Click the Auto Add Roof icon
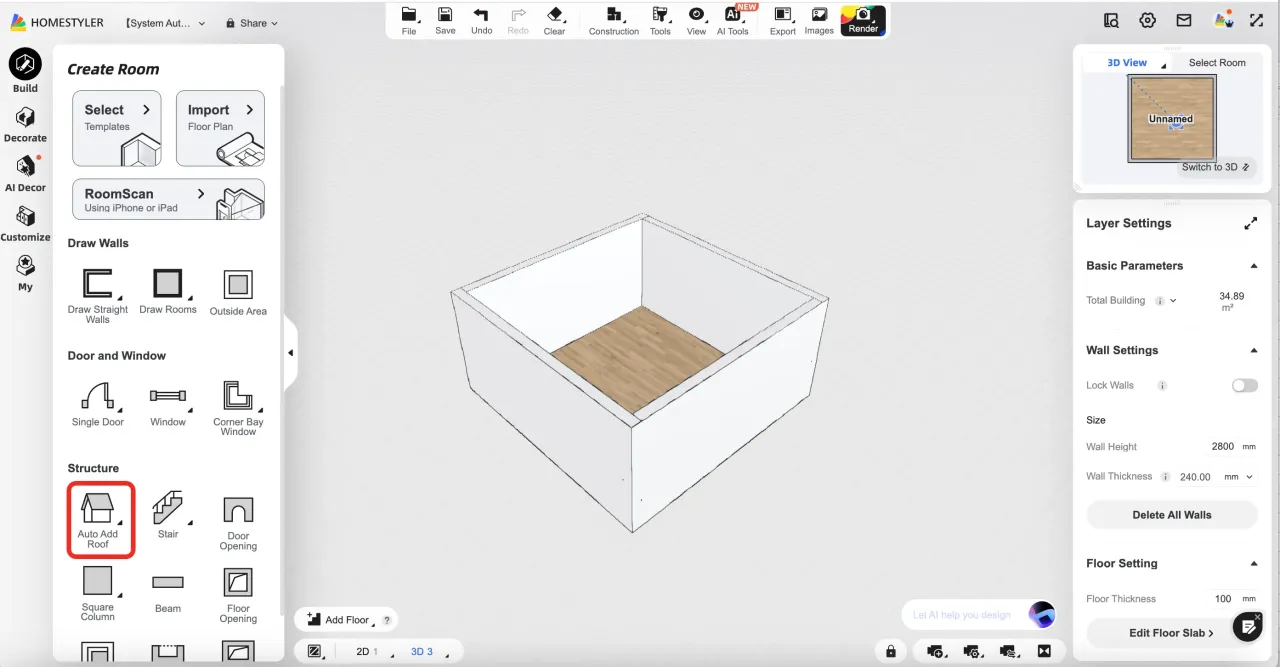The image size is (1280, 667). [98, 510]
